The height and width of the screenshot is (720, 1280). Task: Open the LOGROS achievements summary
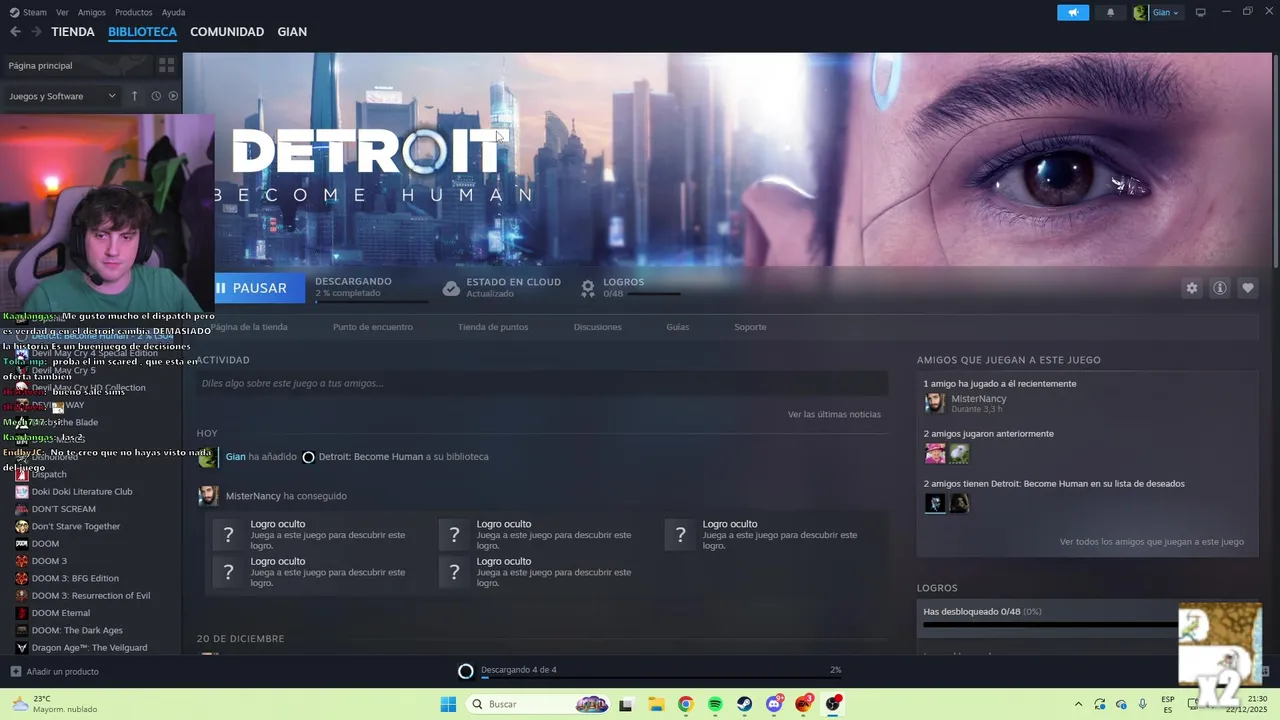point(630,288)
